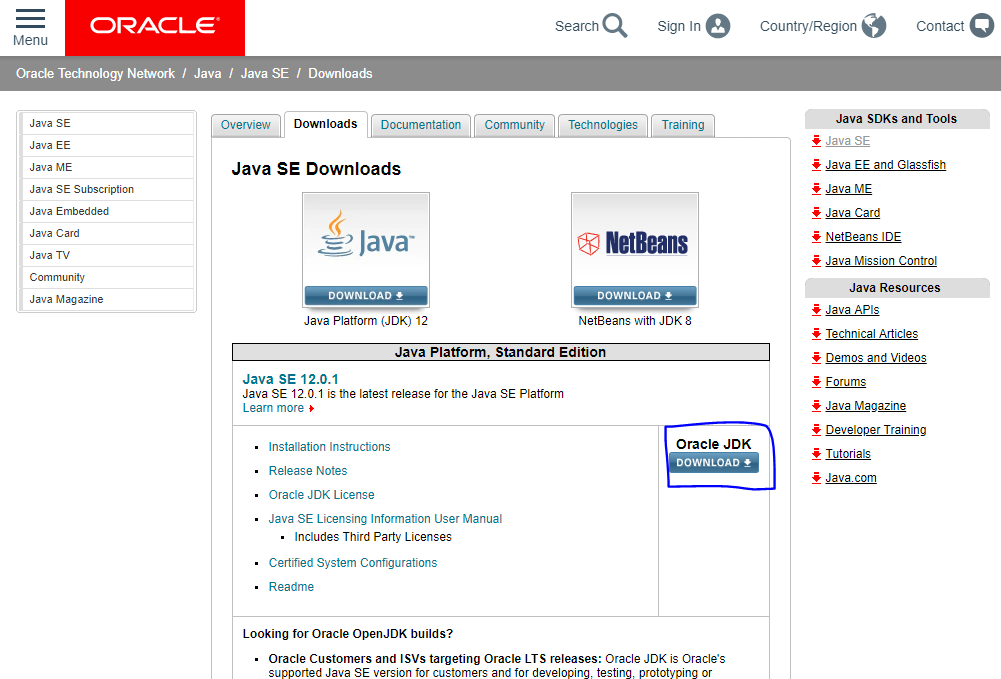The height and width of the screenshot is (679, 1001).
Task: Click red arrow icon beside Java ME link
Action: coord(816,189)
